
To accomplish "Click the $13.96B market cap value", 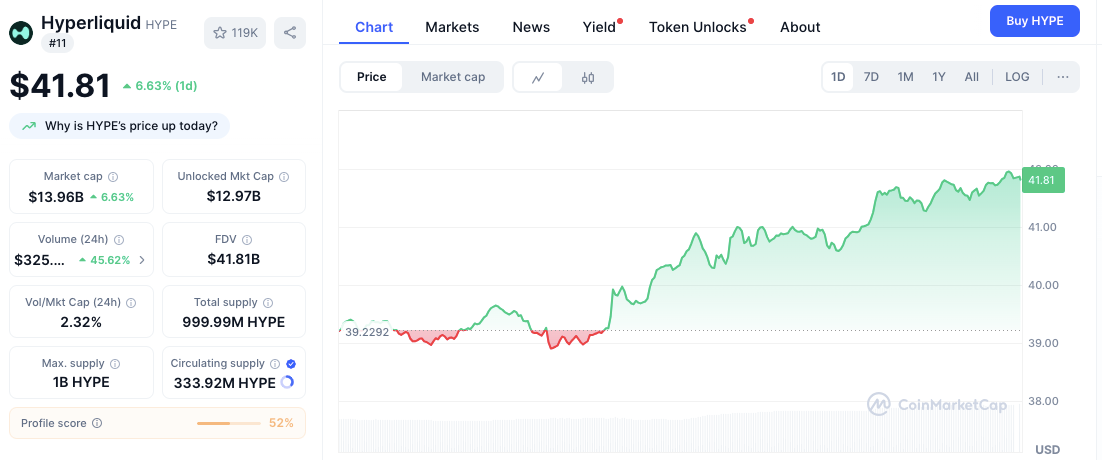I will (56, 197).
